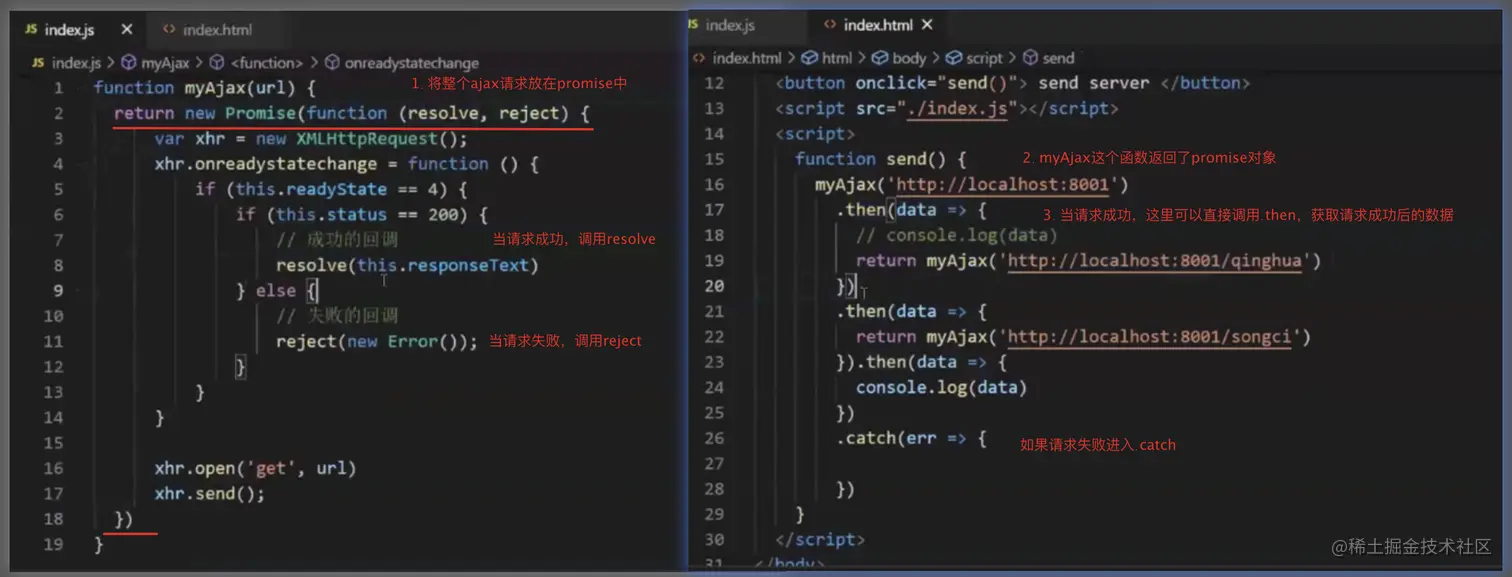Click '// console.log(data)' comment on line 18

tap(956, 236)
